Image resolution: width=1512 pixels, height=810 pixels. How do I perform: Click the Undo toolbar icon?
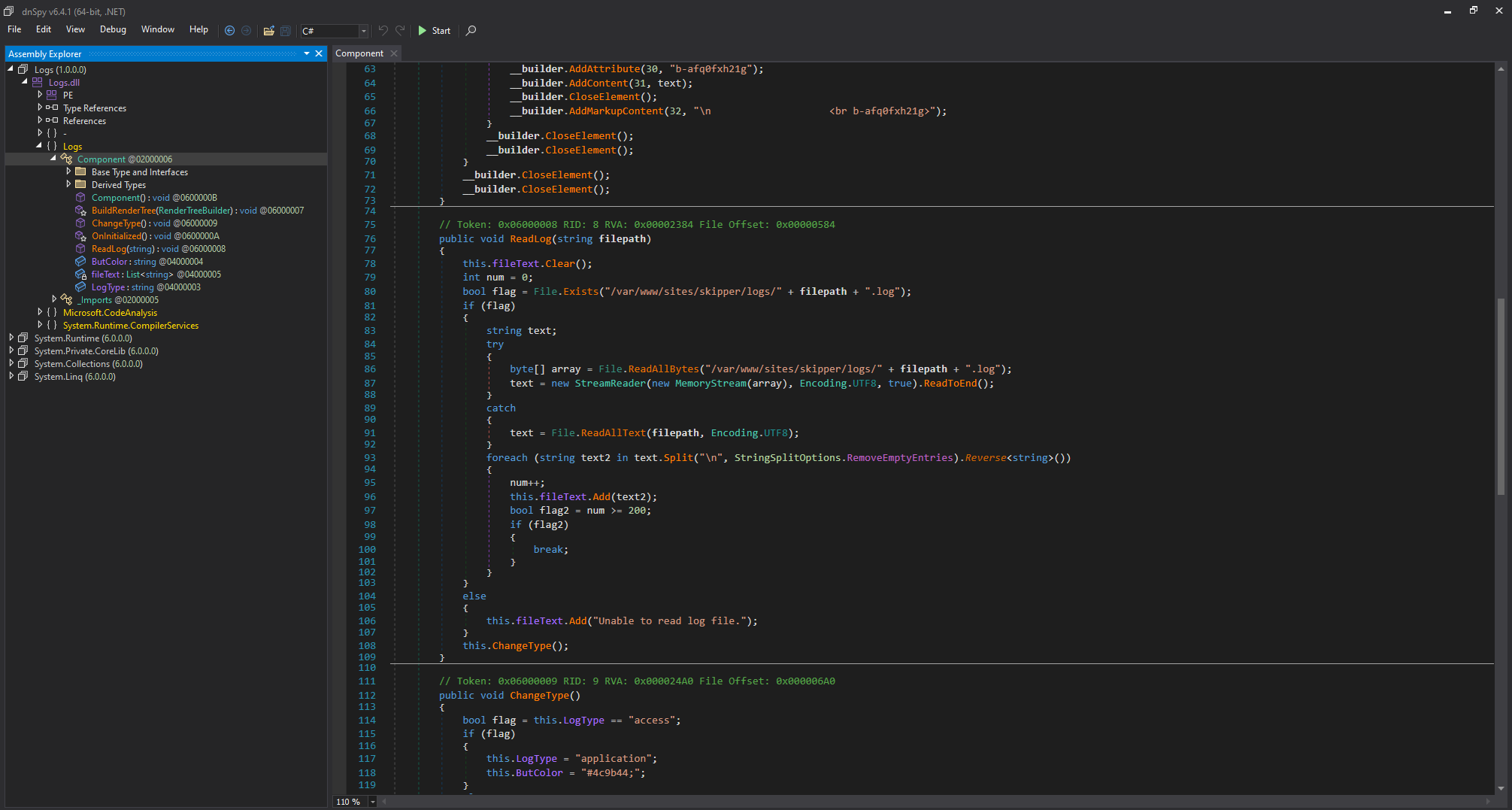(x=383, y=30)
